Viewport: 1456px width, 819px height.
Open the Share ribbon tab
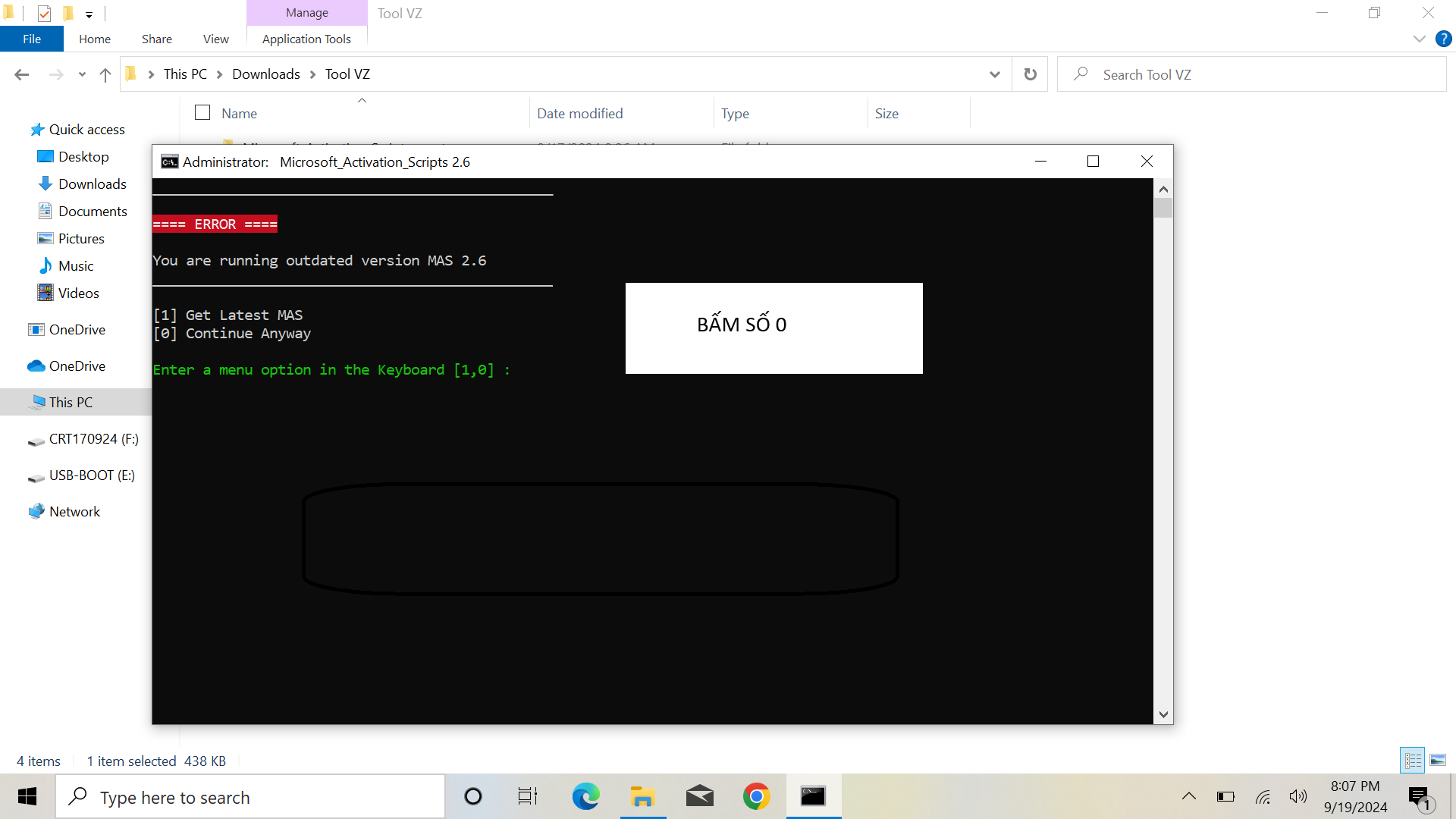click(157, 39)
